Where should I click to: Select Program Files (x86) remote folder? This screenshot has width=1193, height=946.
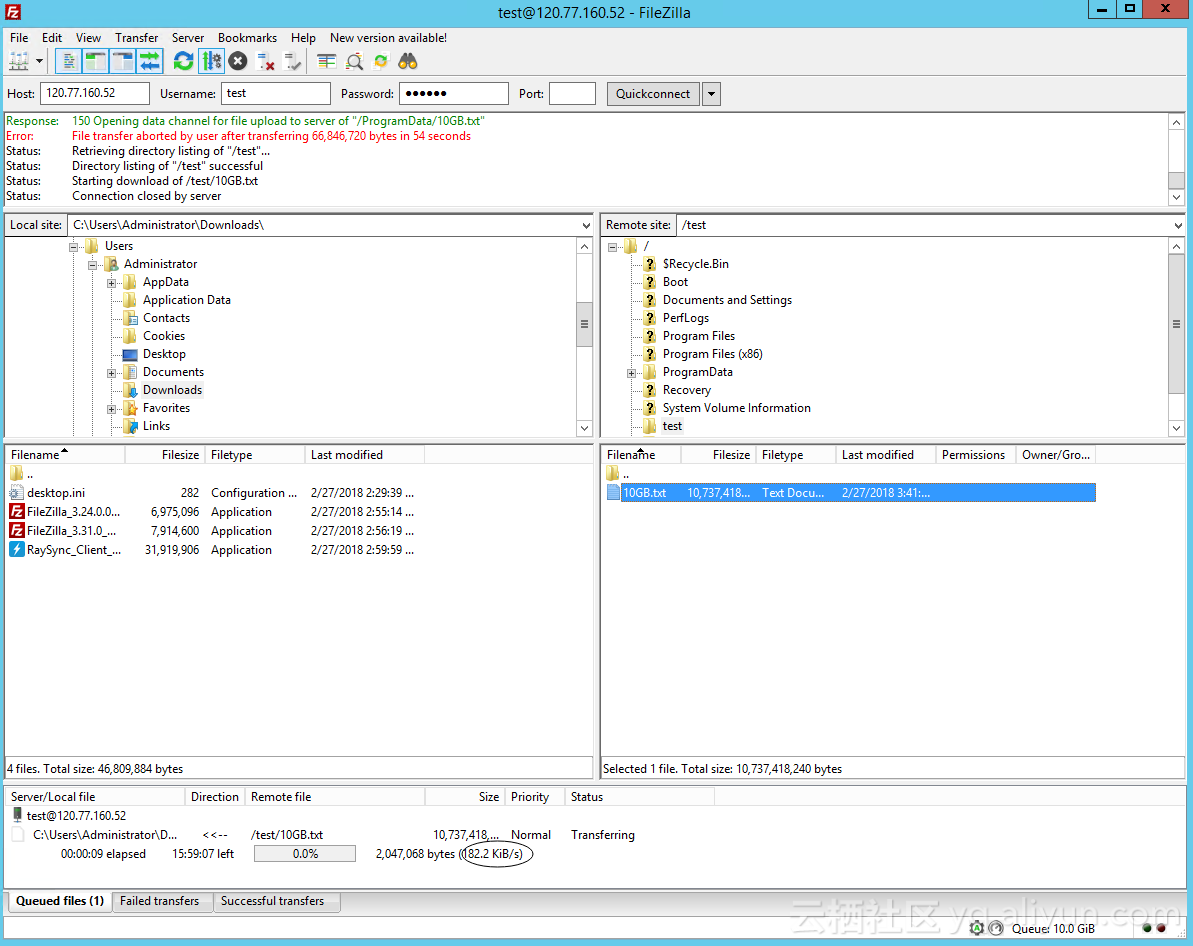712,354
